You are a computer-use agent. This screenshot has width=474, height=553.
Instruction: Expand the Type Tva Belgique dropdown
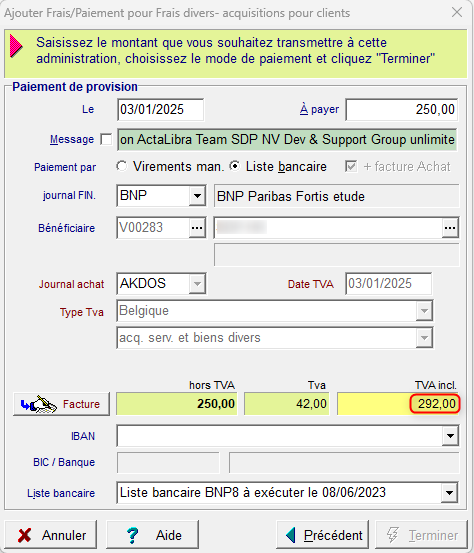424,311
